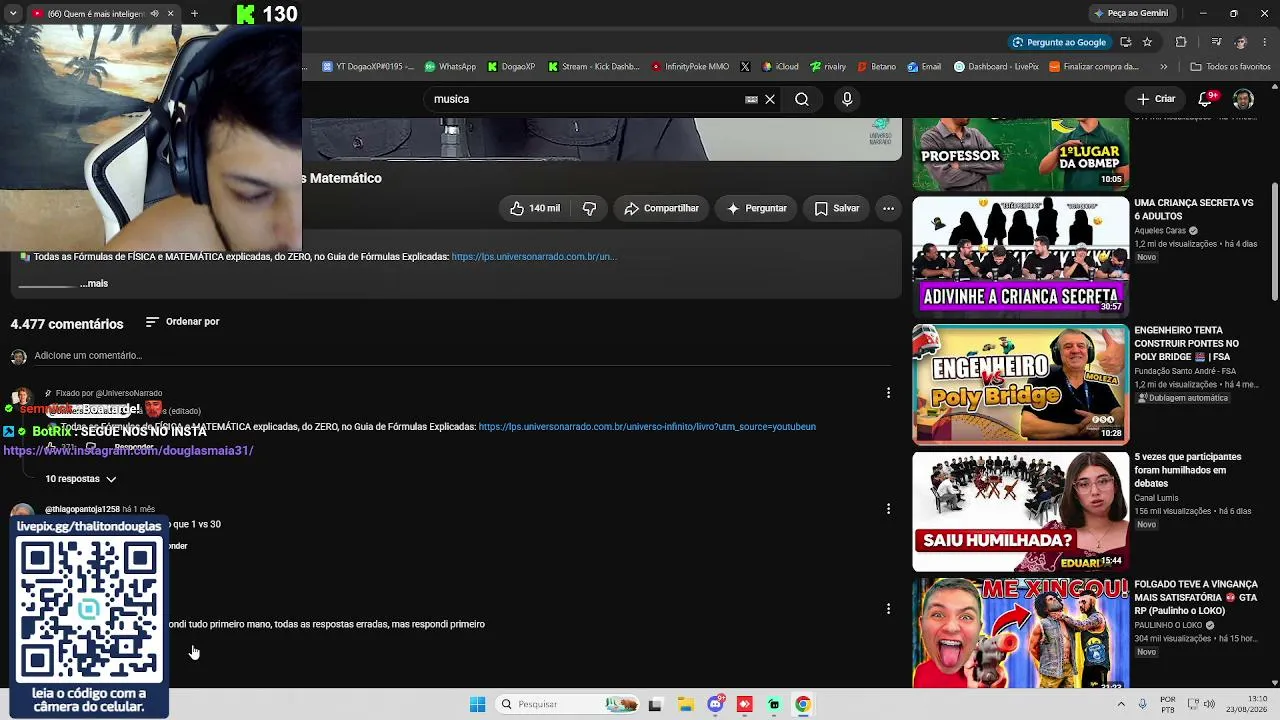The height and width of the screenshot is (720, 1280).
Task: Click the Criar create button
Action: (x=1156, y=99)
